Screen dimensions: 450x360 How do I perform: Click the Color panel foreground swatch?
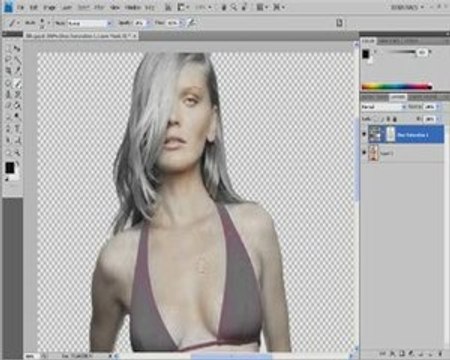366,54
